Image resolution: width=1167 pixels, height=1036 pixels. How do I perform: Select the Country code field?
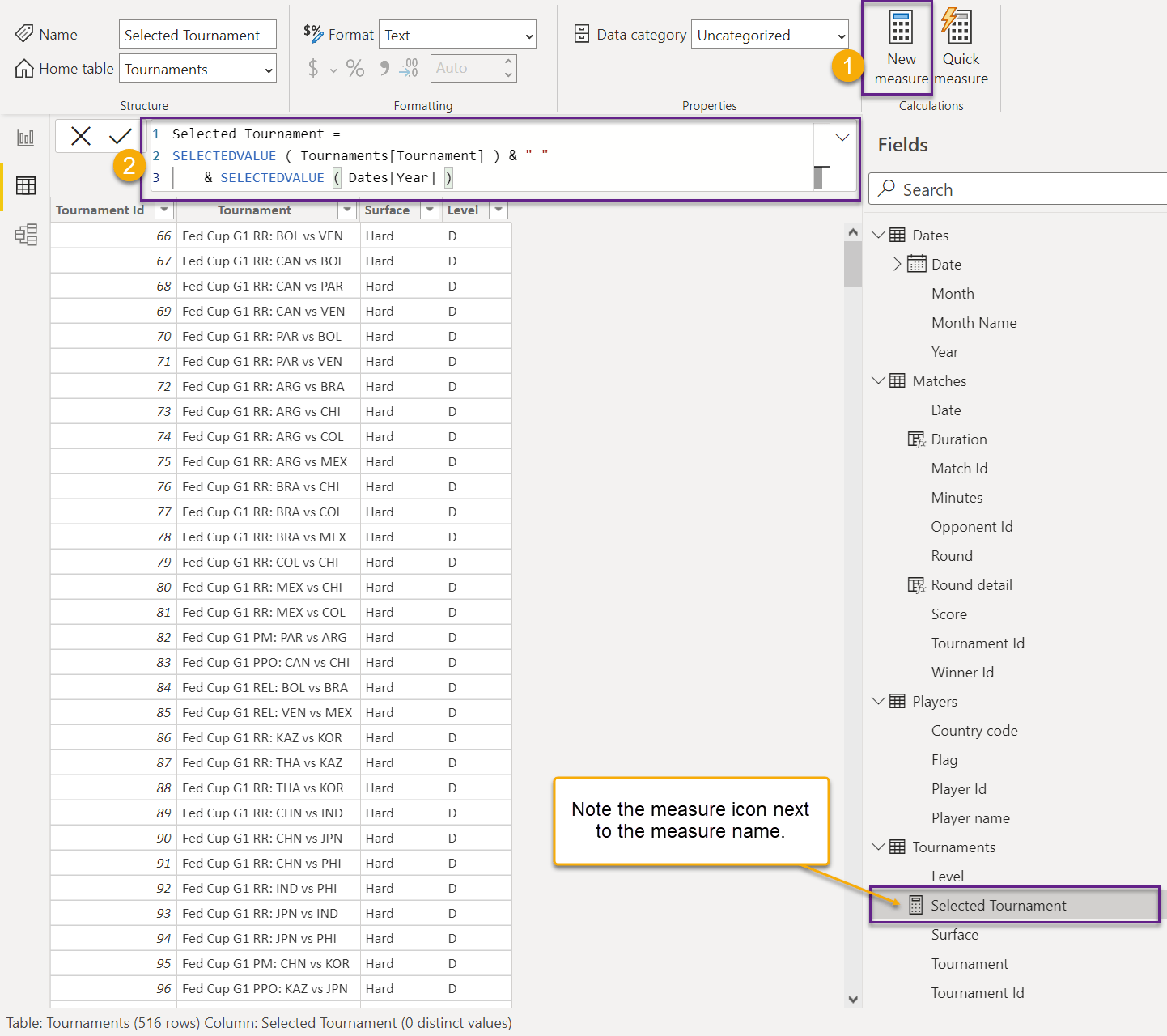click(x=974, y=730)
